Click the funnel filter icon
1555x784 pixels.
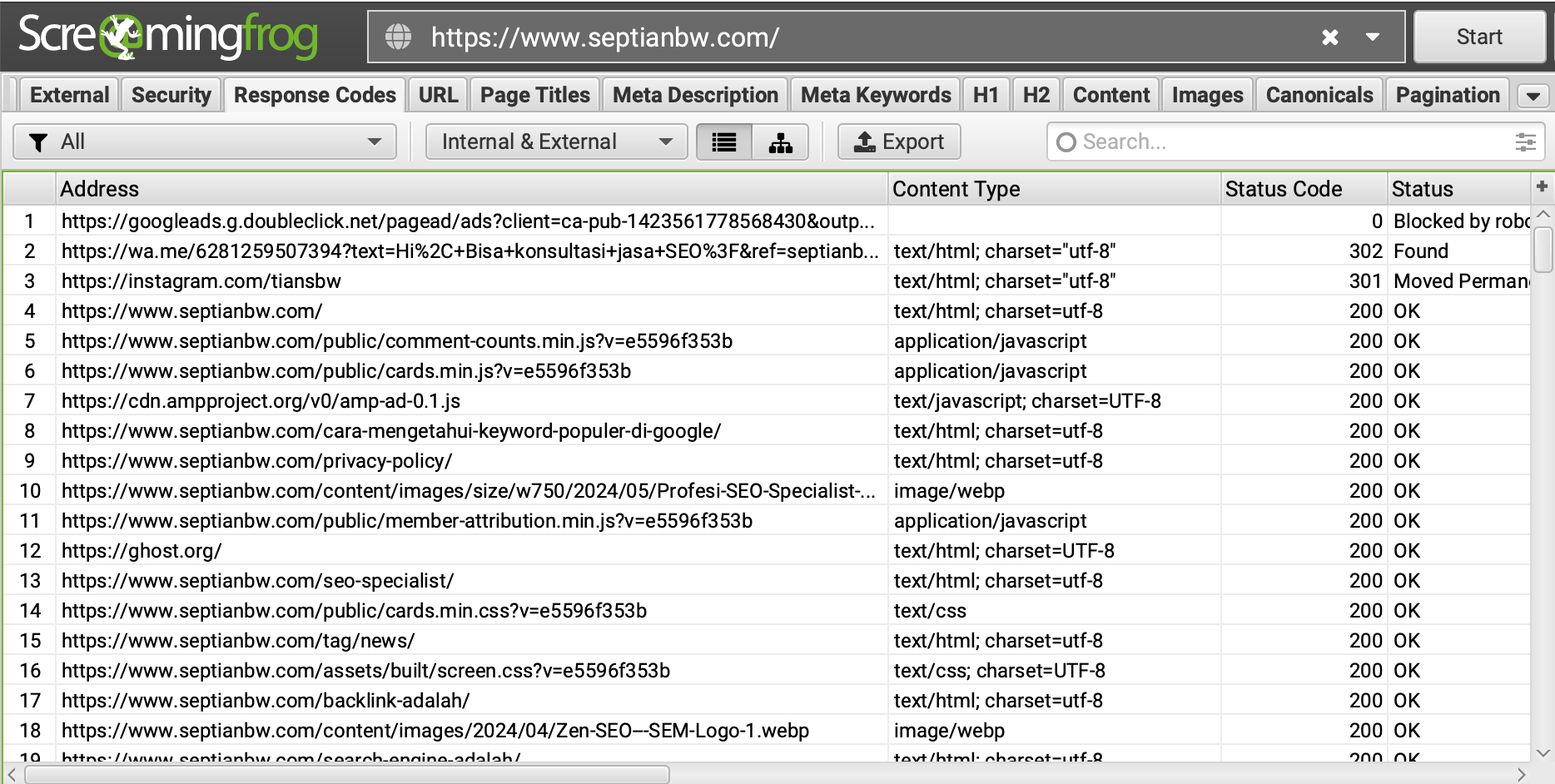coord(38,142)
